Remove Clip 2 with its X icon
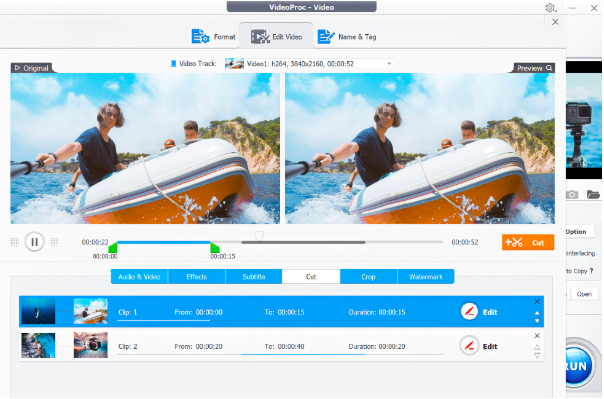Viewport: 604px width, 399px height. [x=537, y=336]
